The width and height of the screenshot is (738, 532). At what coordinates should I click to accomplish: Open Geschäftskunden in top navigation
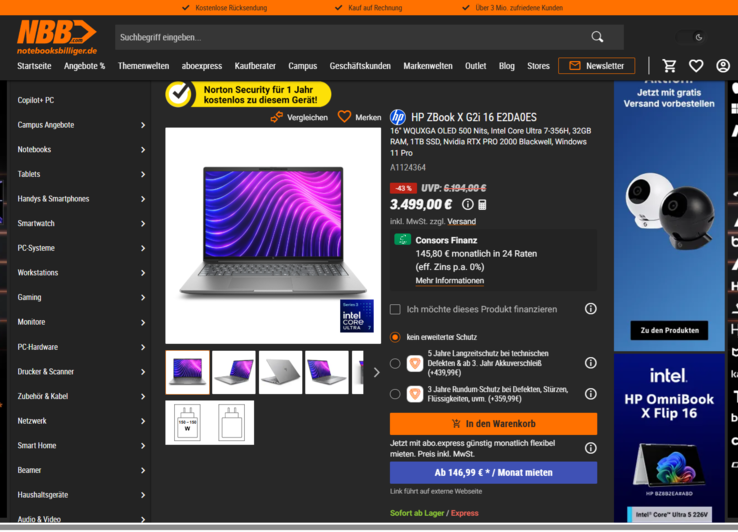tap(360, 66)
